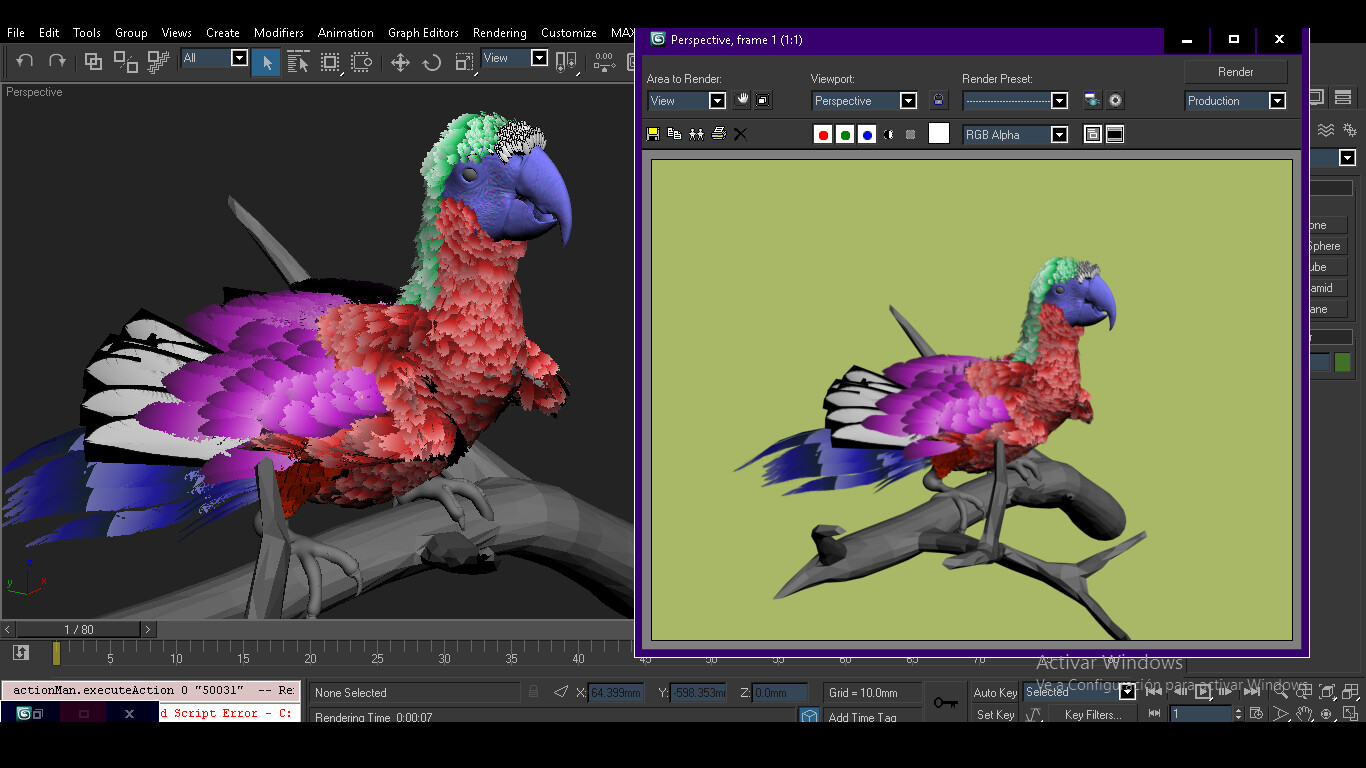
Task: Activate the Select and Scale tool
Action: 464,62
